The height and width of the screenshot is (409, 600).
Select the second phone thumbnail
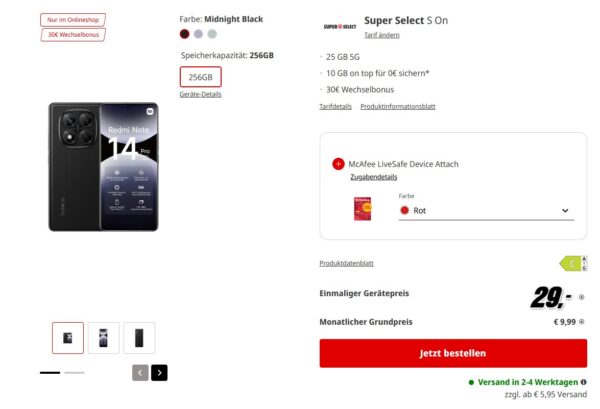point(103,337)
